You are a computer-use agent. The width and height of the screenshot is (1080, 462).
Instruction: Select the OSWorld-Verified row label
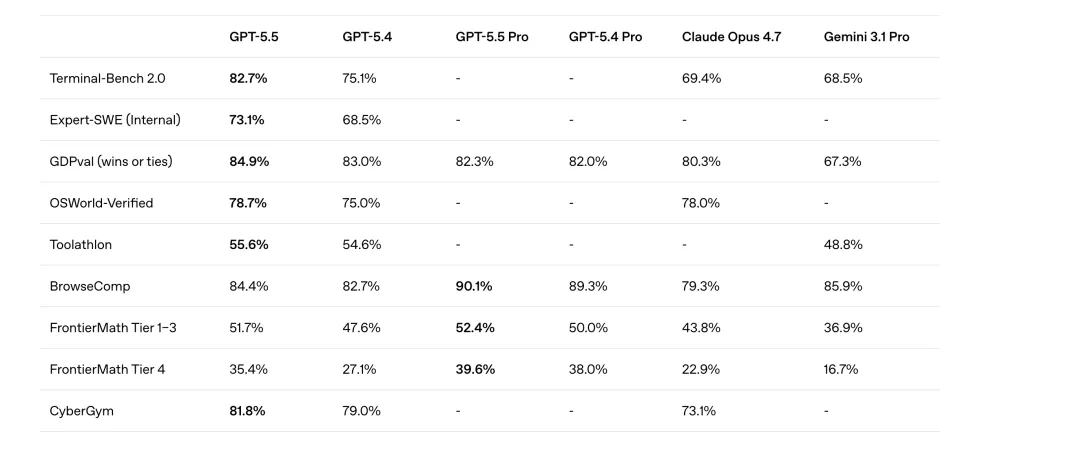[101, 203]
